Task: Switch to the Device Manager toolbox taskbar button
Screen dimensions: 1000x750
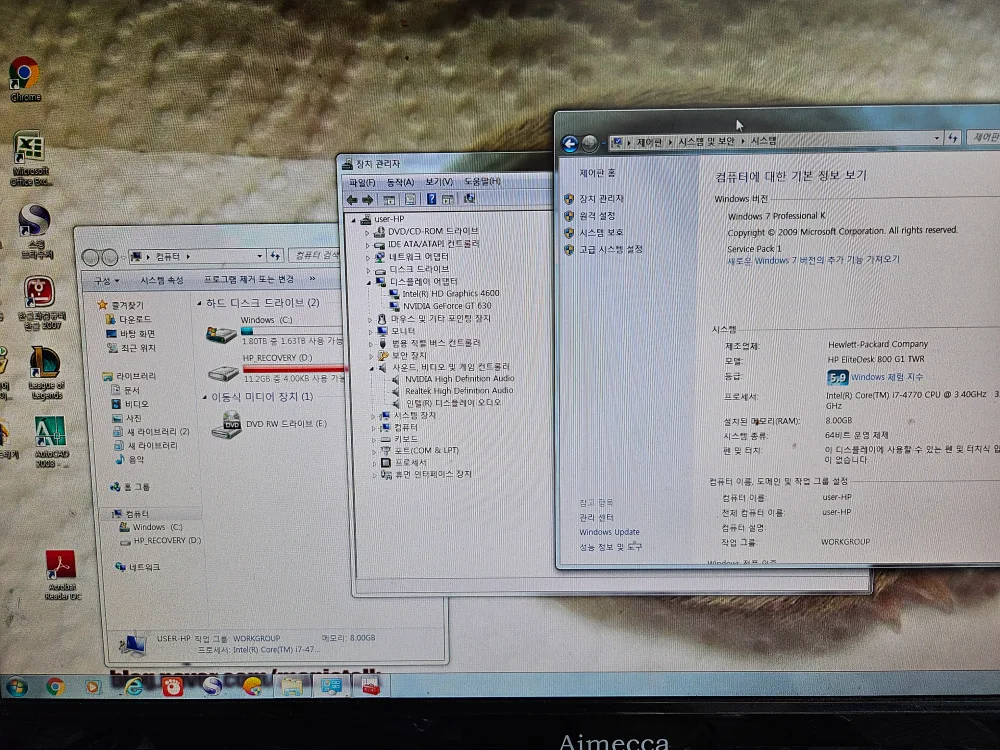Action: 371,685
